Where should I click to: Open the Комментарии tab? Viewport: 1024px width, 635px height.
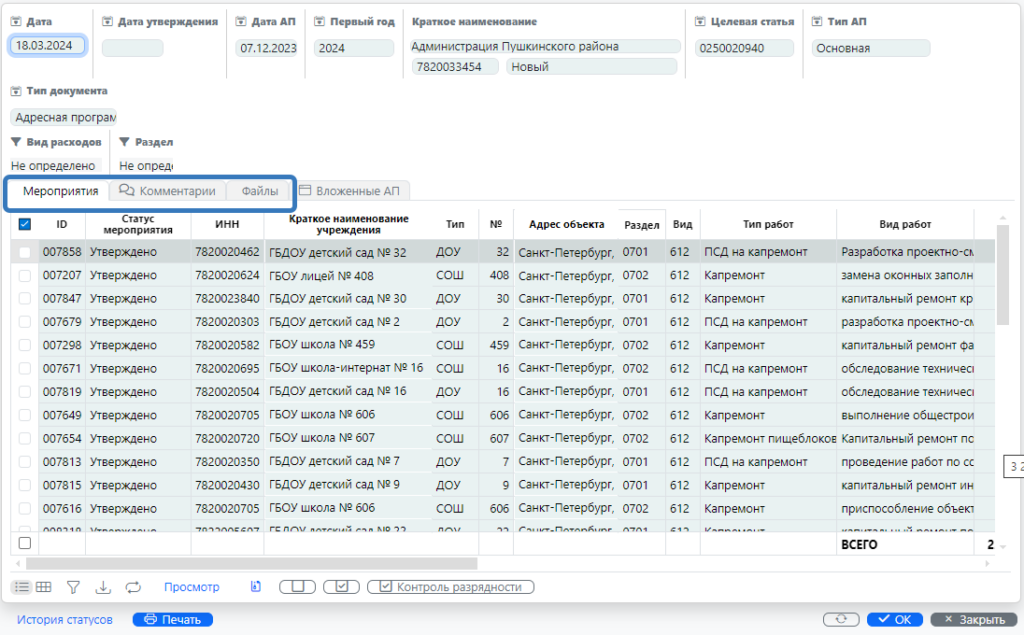(x=167, y=191)
